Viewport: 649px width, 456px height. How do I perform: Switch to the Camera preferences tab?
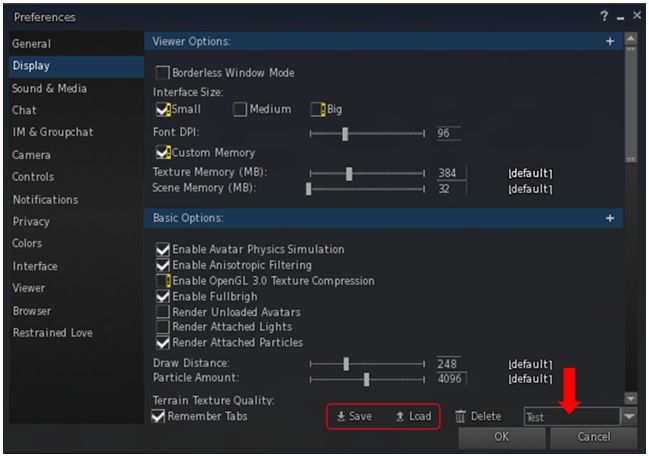coord(32,155)
